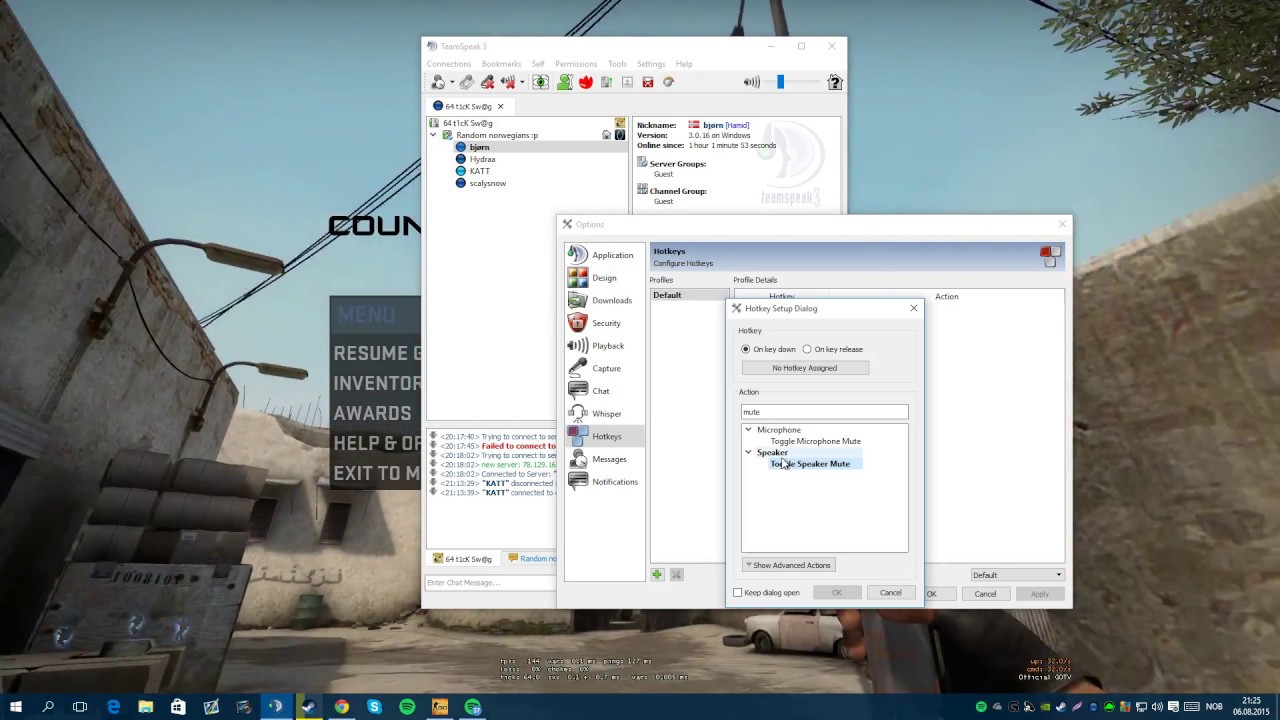Click the green eye subscribe-to-channels toolbar icon
This screenshot has width=1280, height=720.
(541, 82)
